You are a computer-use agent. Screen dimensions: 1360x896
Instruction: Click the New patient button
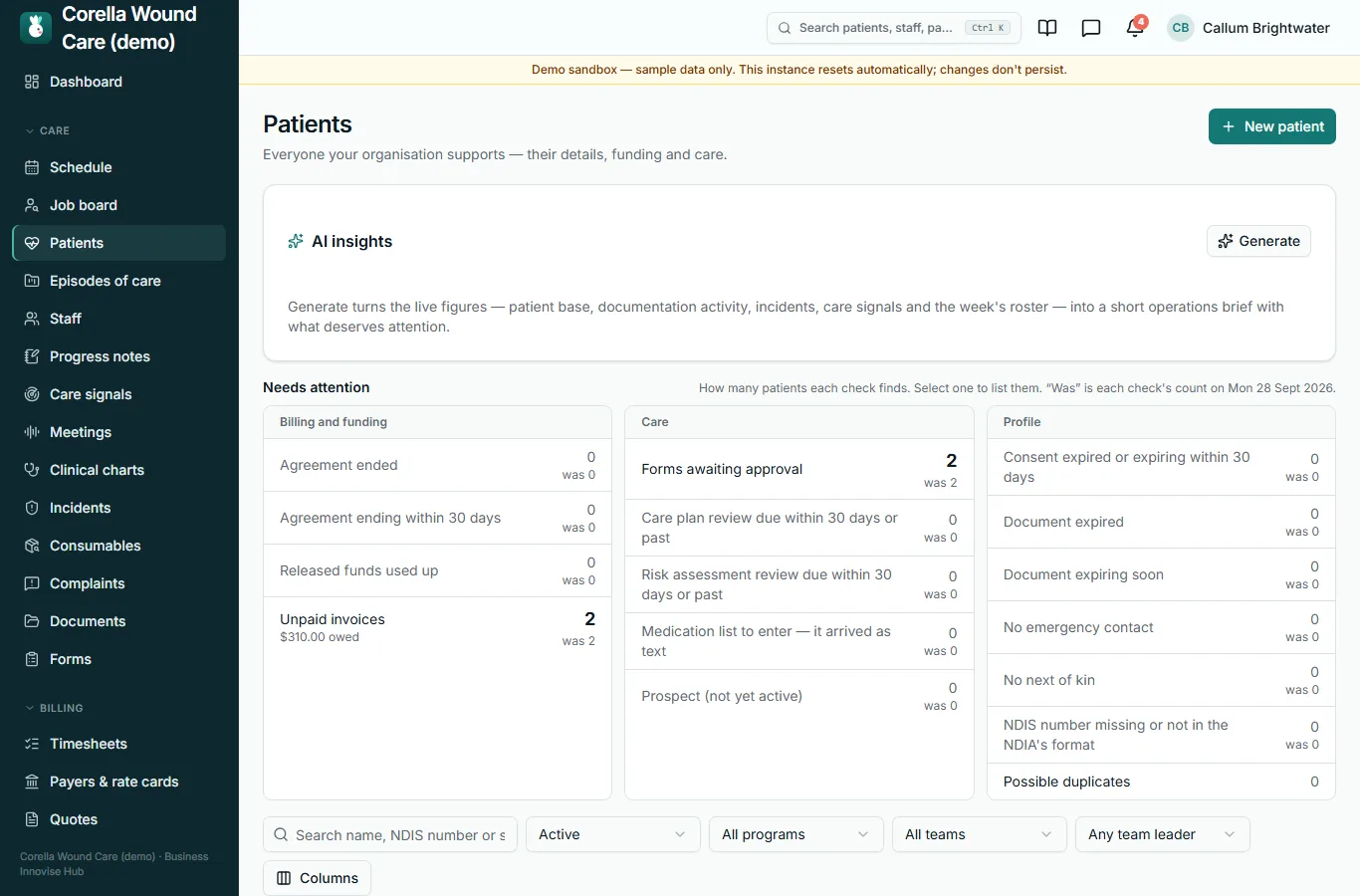point(1272,126)
